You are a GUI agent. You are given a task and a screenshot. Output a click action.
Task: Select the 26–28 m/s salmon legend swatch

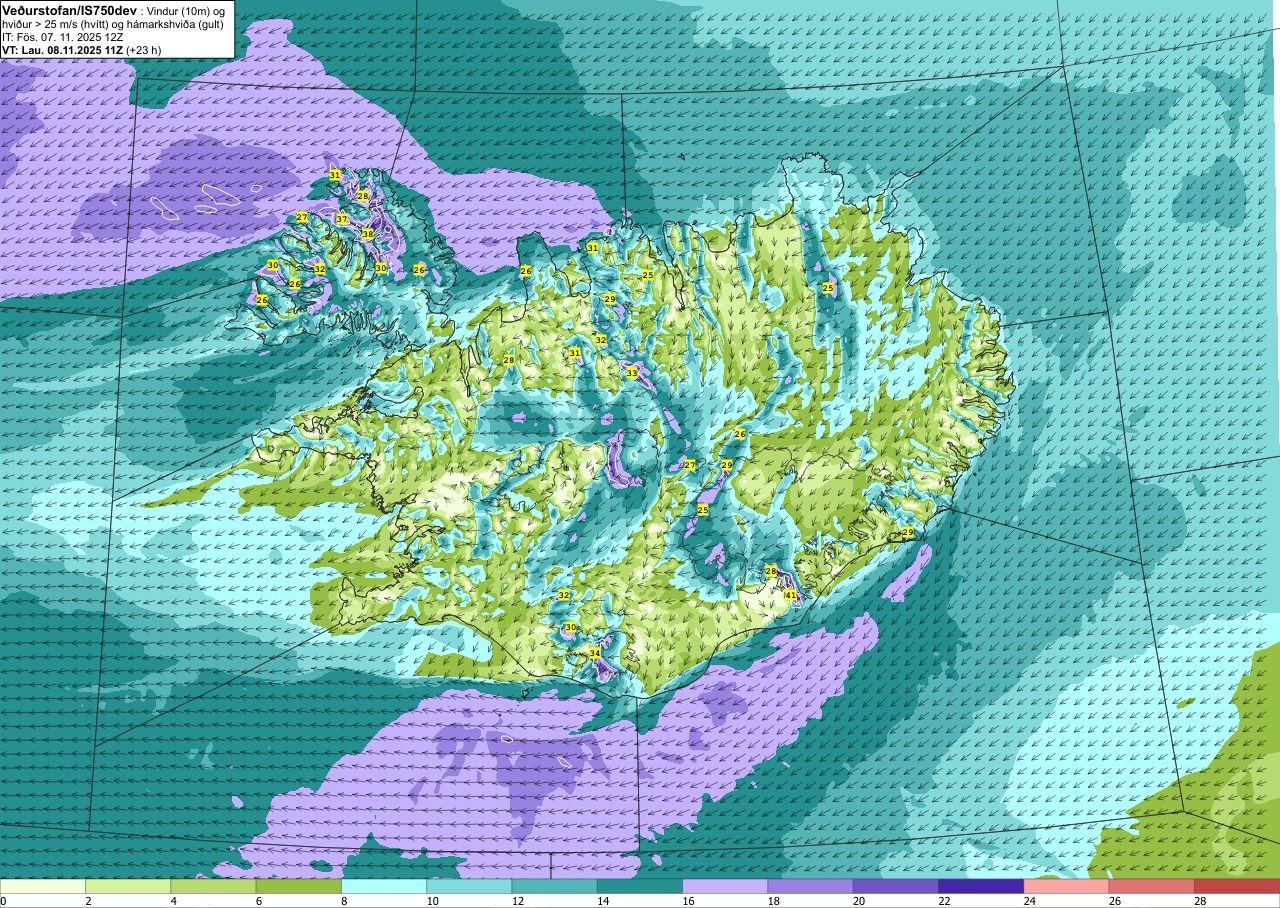[1151, 886]
